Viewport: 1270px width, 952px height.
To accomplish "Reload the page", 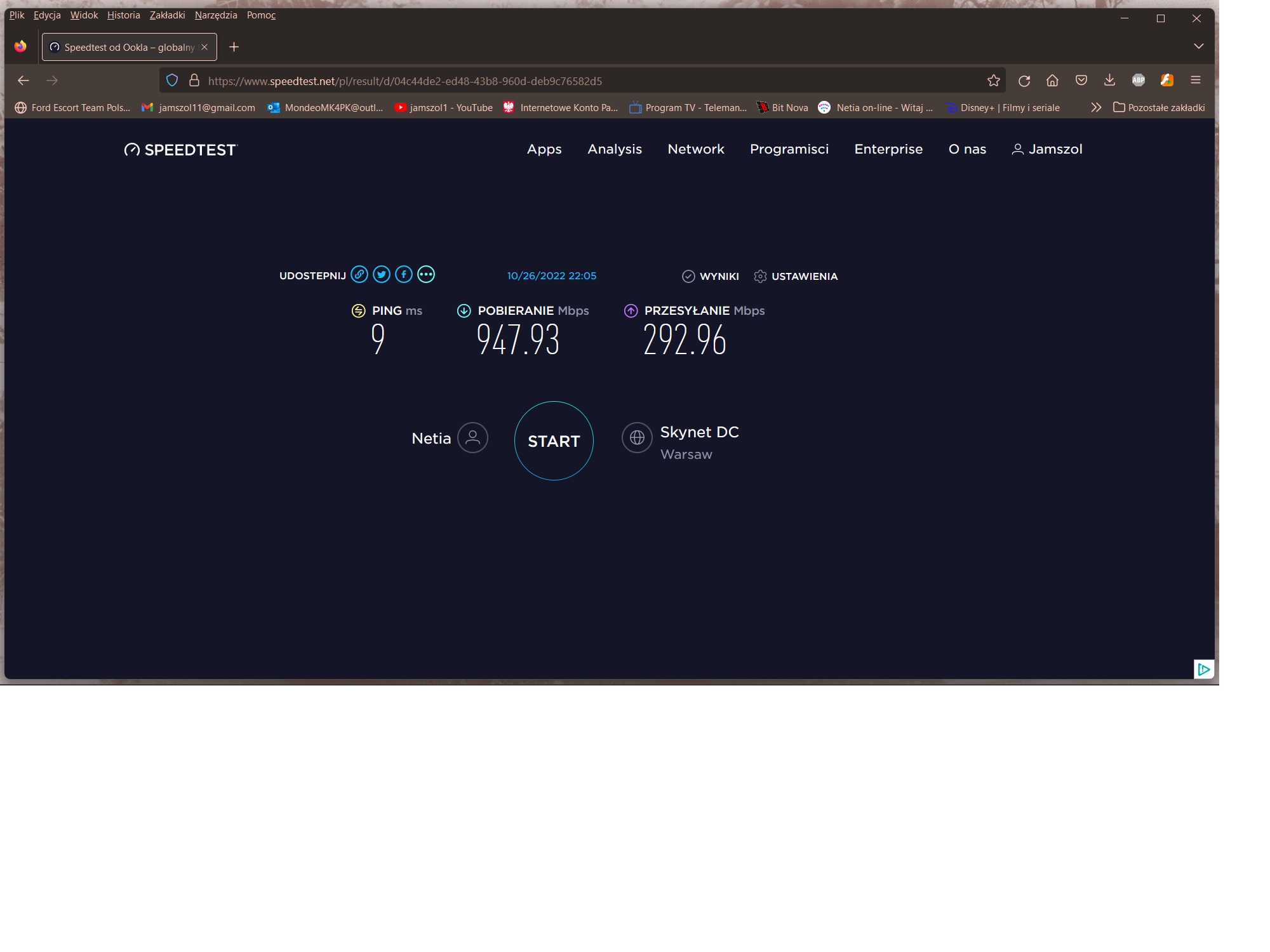I will (x=1024, y=81).
